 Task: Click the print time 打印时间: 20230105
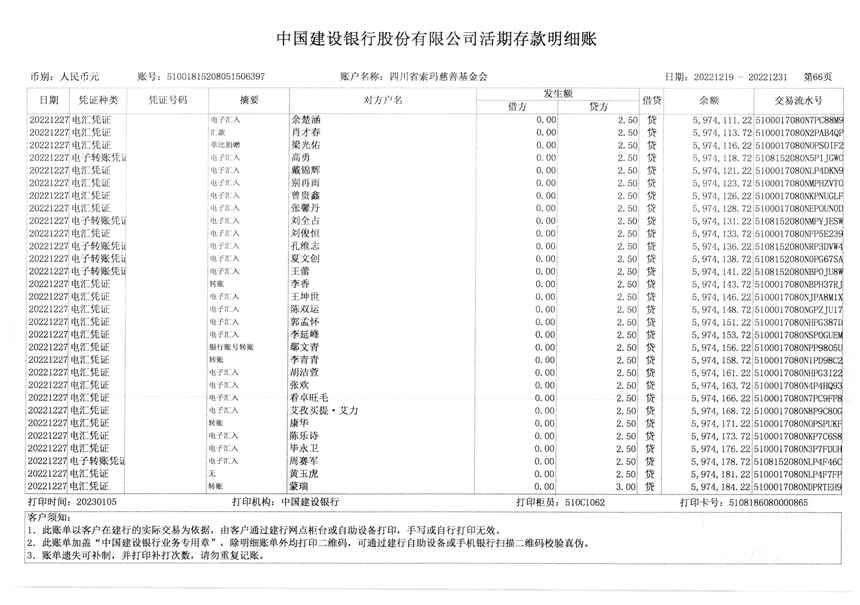(x=72, y=501)
